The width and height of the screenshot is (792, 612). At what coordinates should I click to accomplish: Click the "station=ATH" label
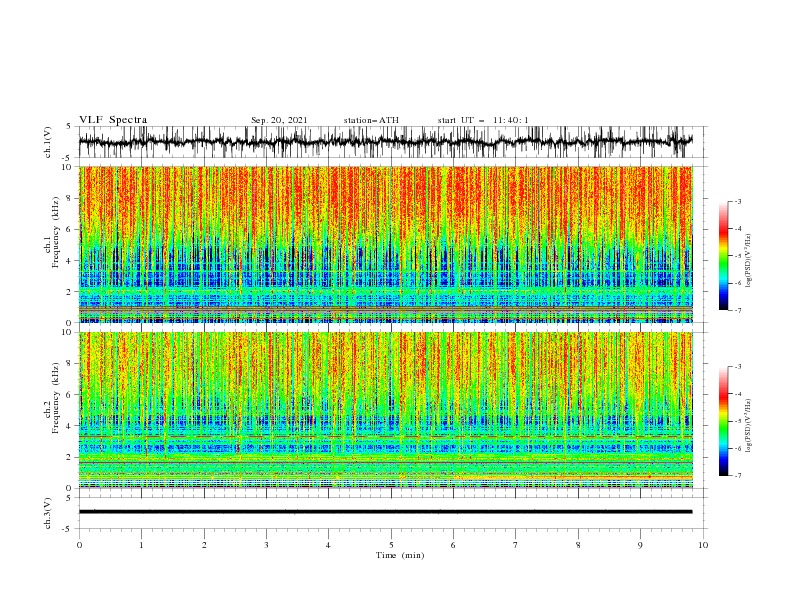371,120
